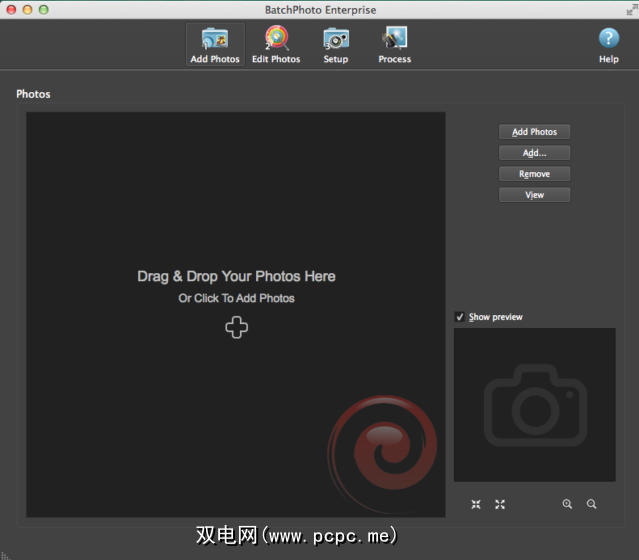Minimize window with the yellow button

[27, 9]
